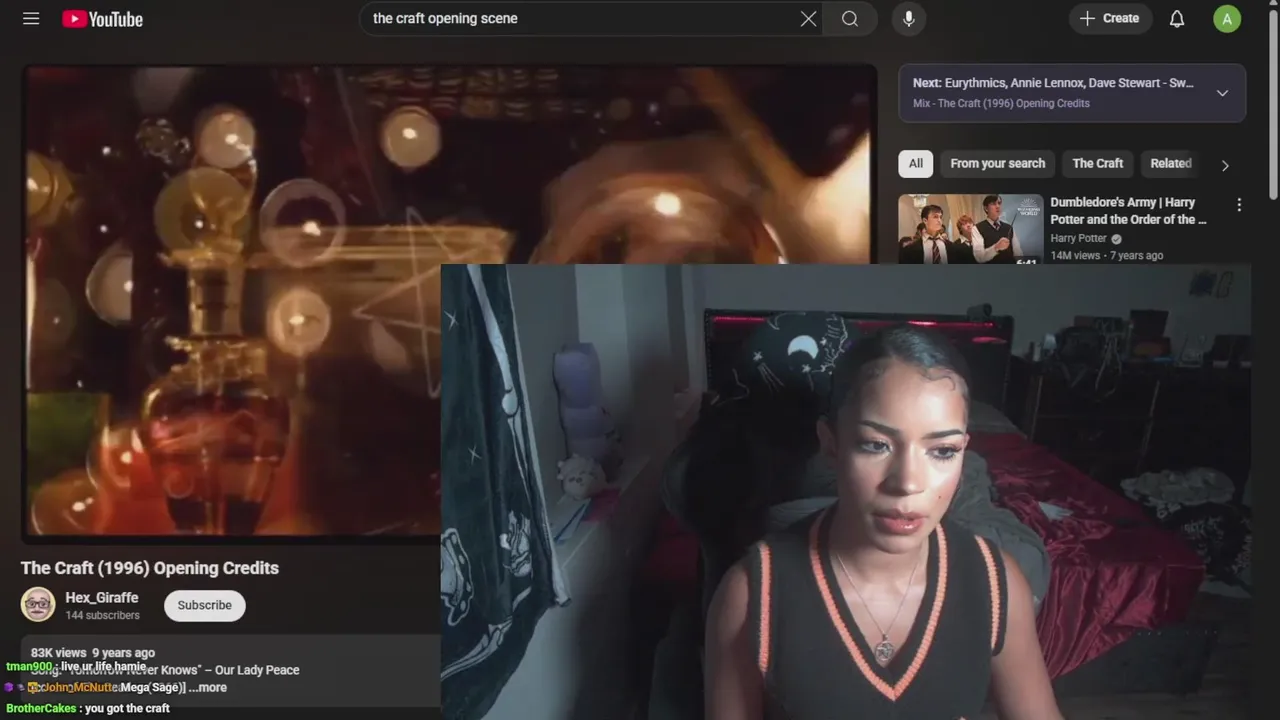Subscribe to the Hex_Giraffe channel
The image size is (1280, 720).
point(204,605)
